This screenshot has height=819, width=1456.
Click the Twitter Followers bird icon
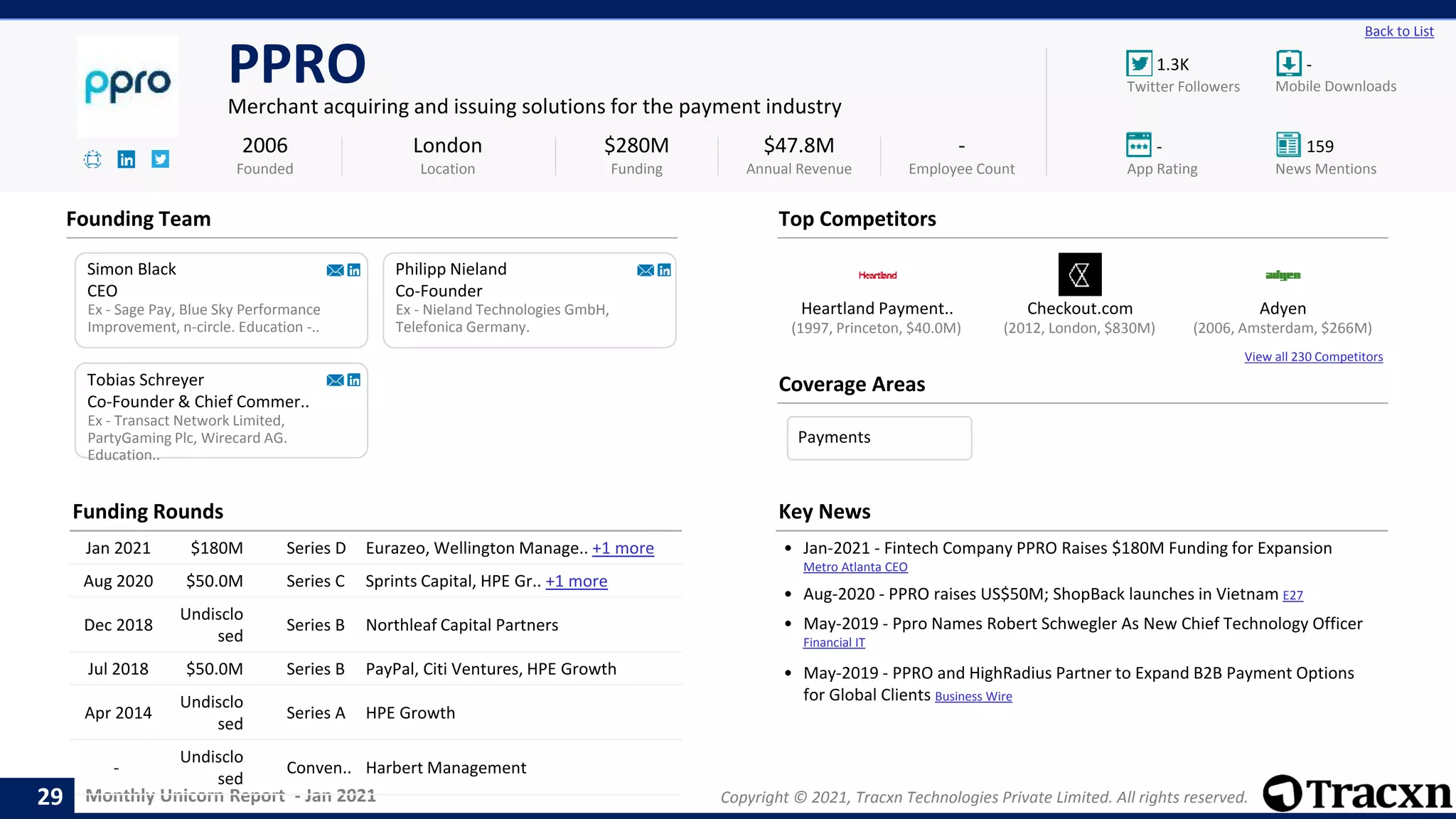[1140, 63]
